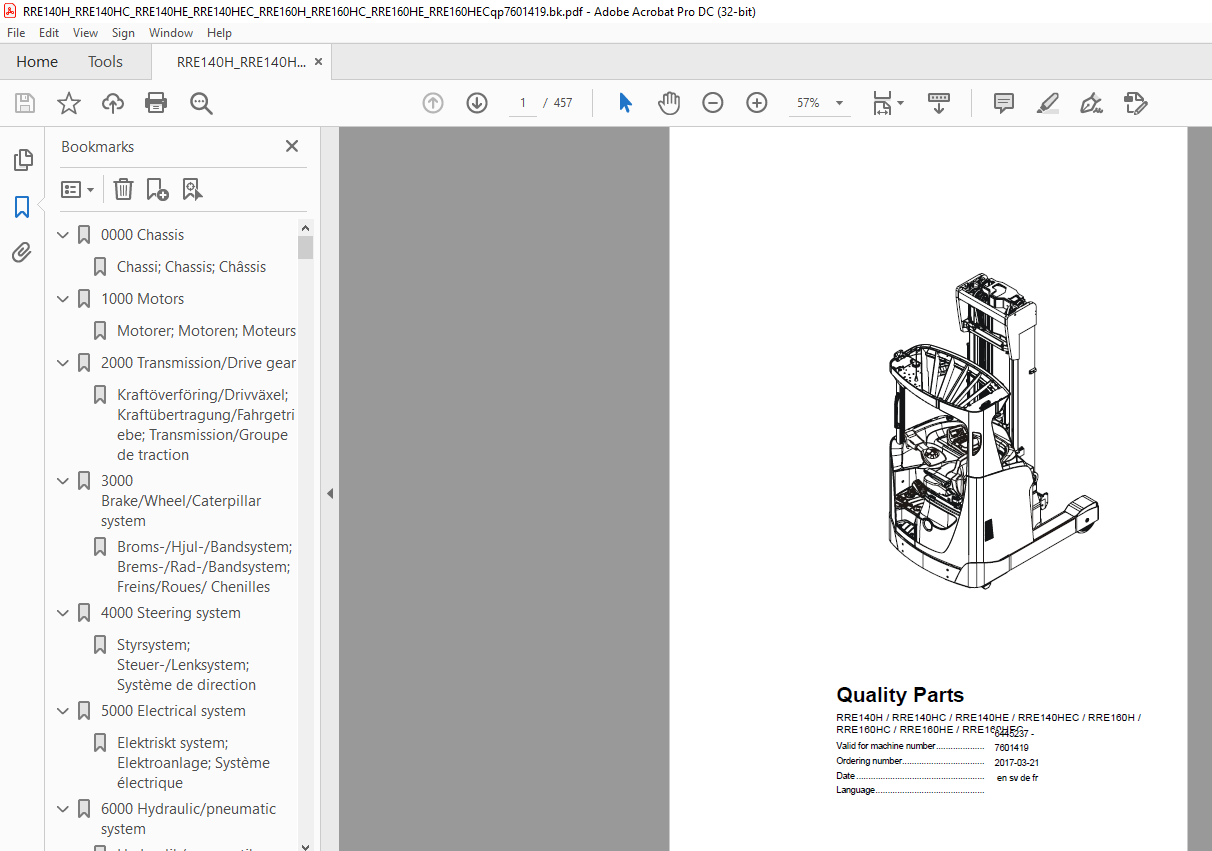Collapse the 0000 Chassis bookmark
Viewport: 1212px width, 851px height.
pyautogui.click(x=63, y=235)
